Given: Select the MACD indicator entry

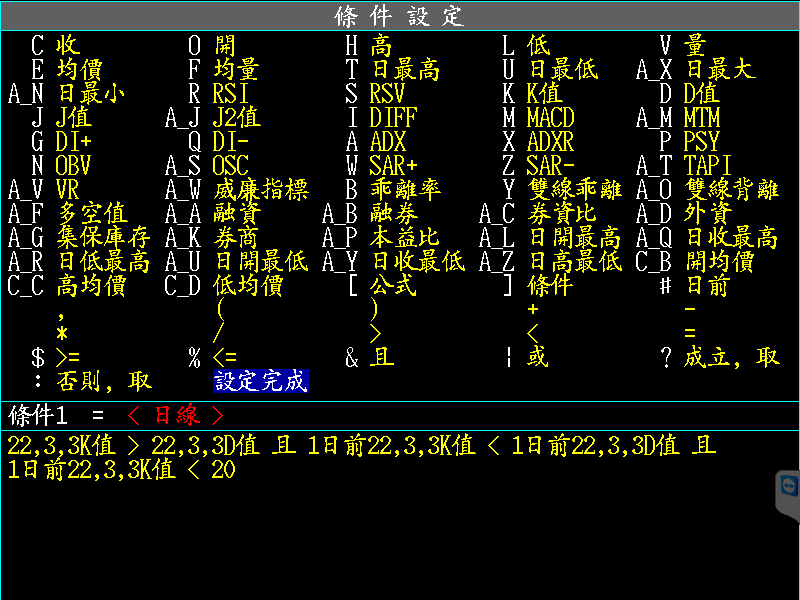Looking at the screenshot, I should [550, 117].
